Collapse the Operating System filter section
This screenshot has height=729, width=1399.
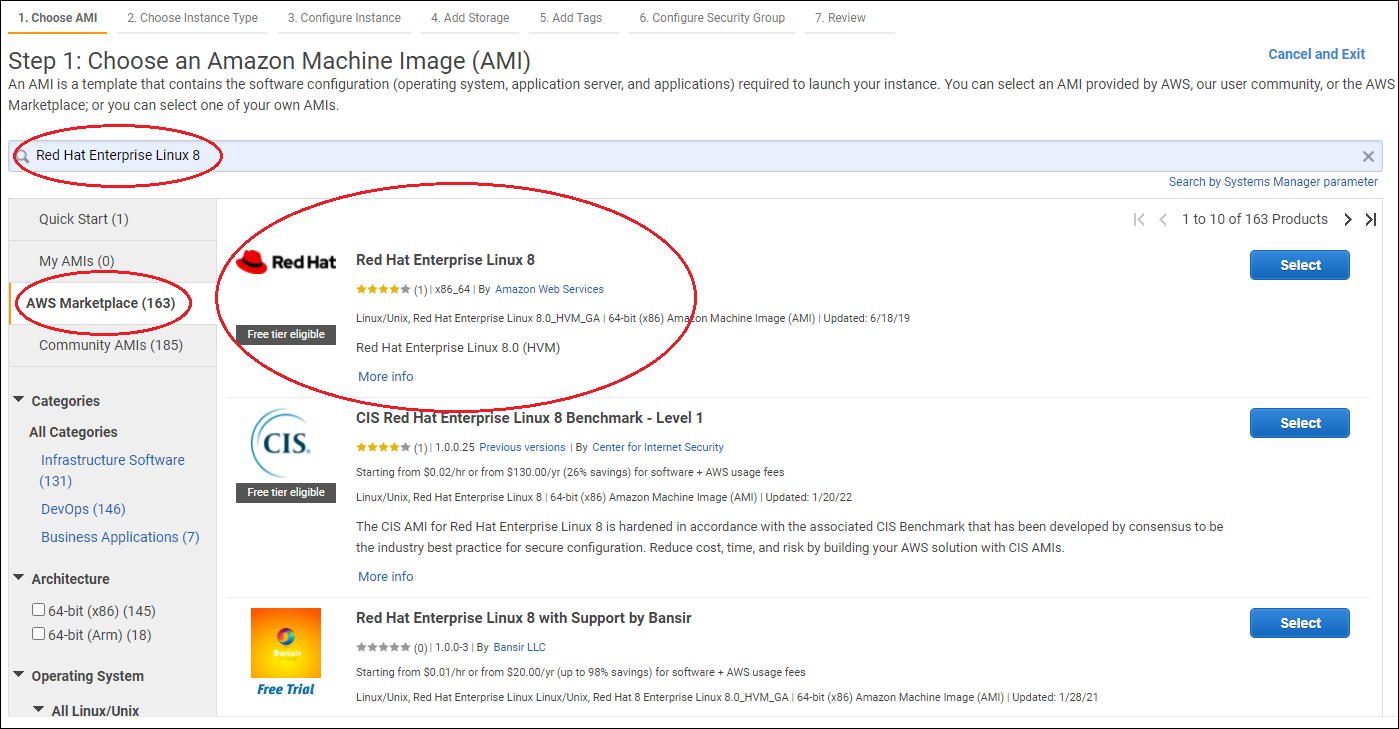[x=19, y=675]
